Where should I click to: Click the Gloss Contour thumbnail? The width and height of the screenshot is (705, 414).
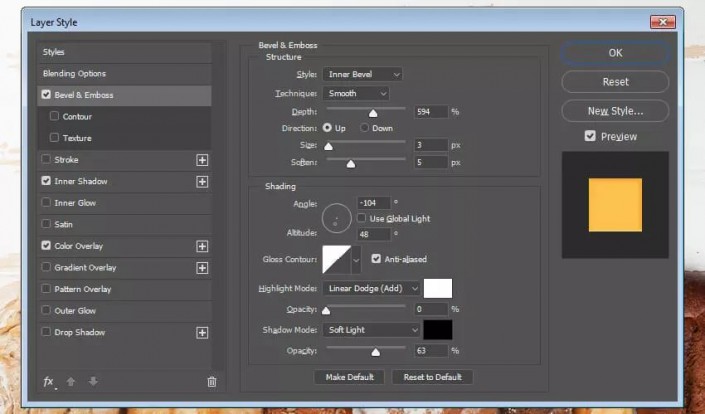pyautogui.click(x=337, y=260)
